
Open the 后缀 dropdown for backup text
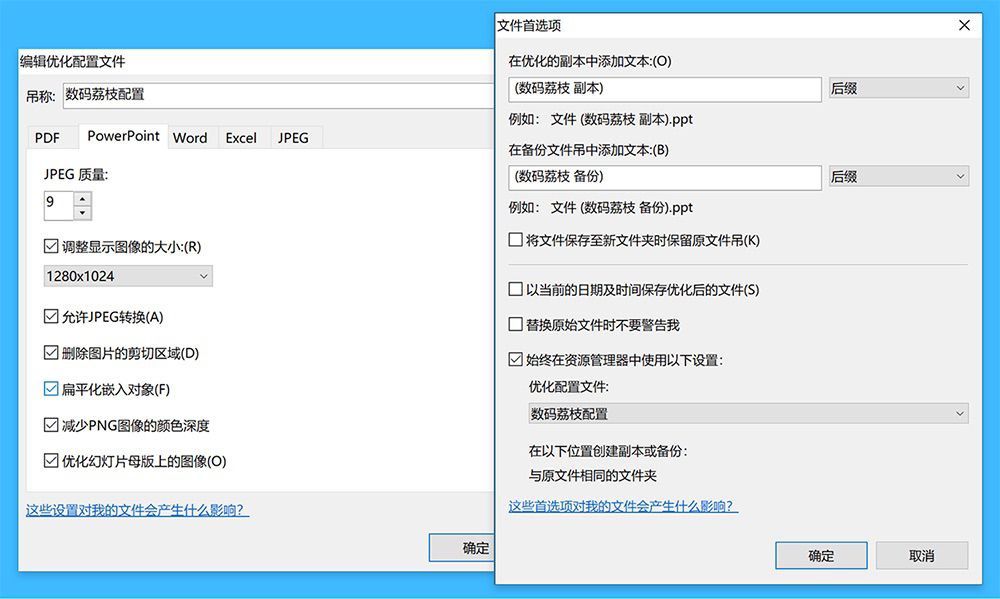(x=899, y=177)
